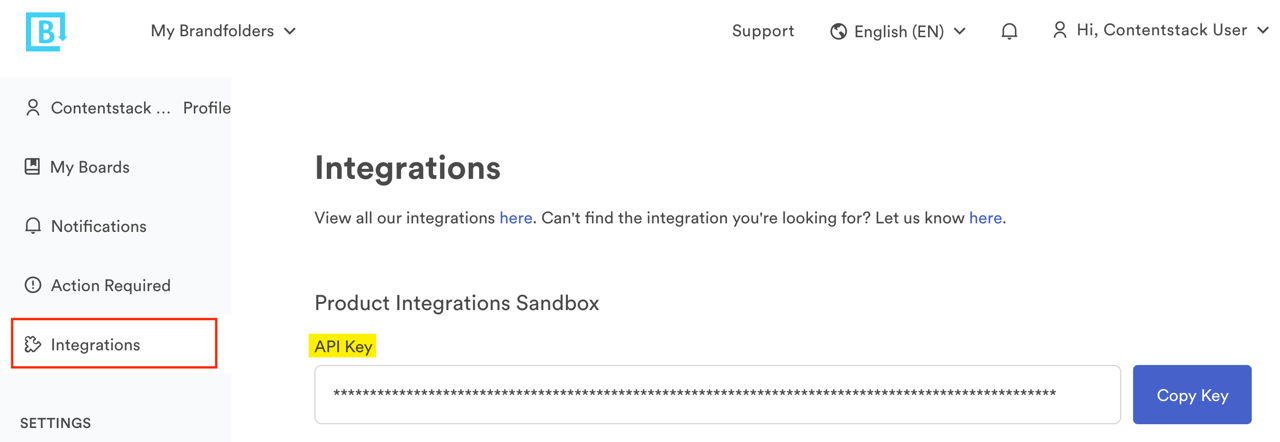Image resolution: width=1280 pixels, height=442 pixels.
Task: Click the Brandfolder logo icon
Action: point(46,31)
